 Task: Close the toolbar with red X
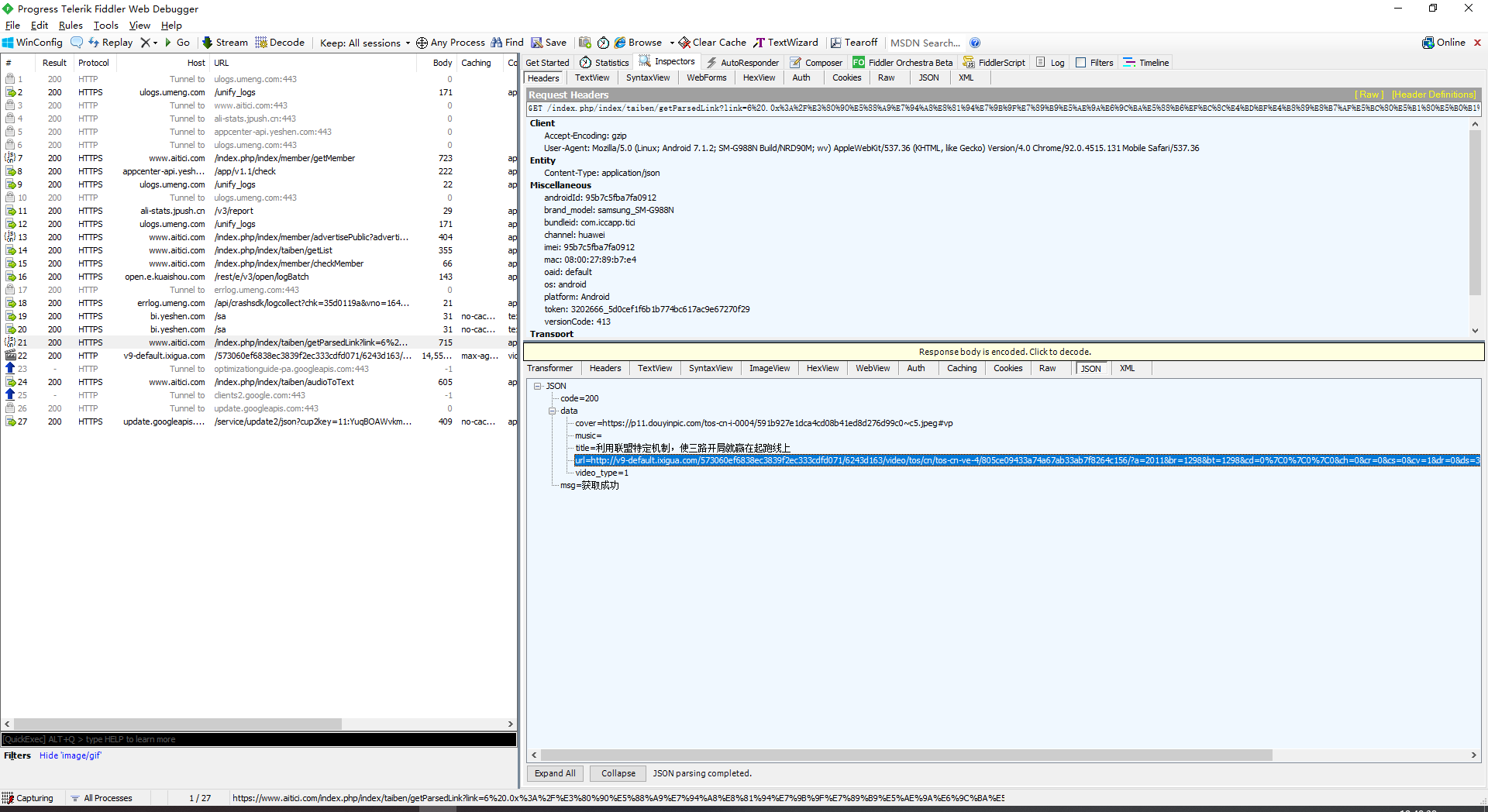pyautogui.click(x=1477, y=43)
